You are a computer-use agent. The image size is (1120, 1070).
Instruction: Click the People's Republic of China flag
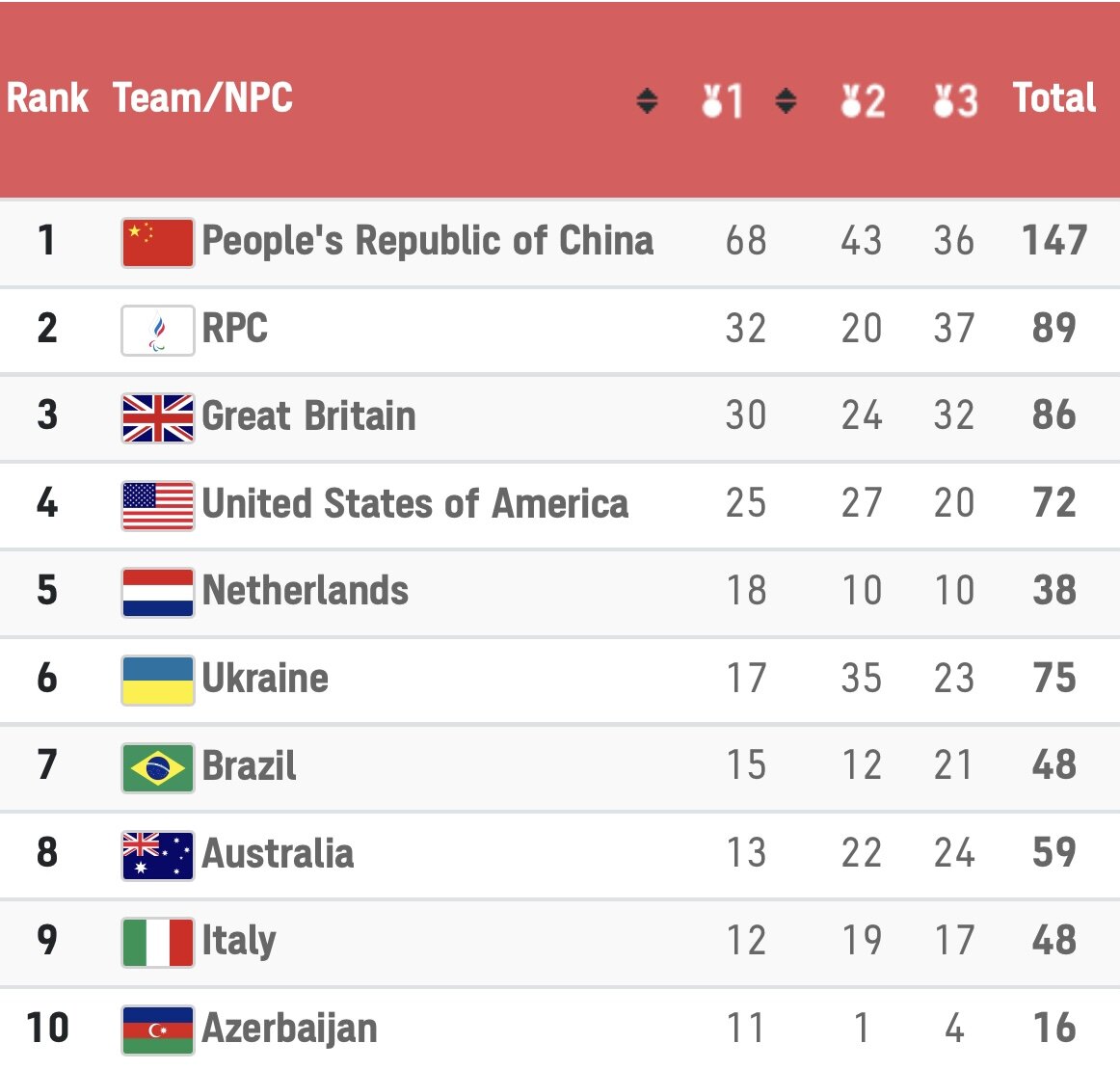click(x=158, y=243)
